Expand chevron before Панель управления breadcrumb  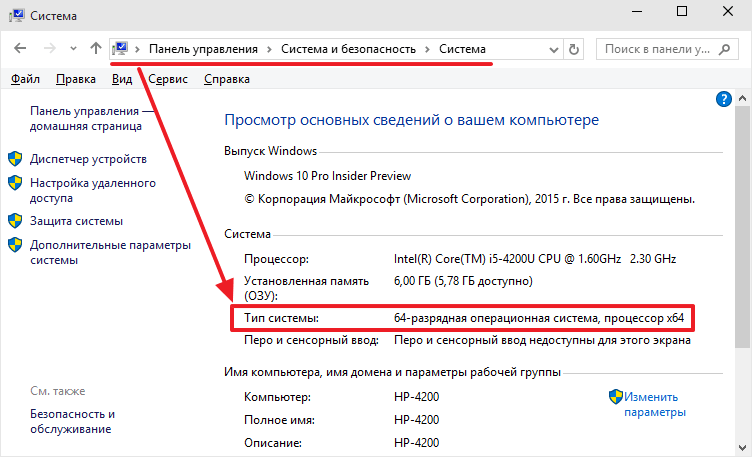click(137, 49)
